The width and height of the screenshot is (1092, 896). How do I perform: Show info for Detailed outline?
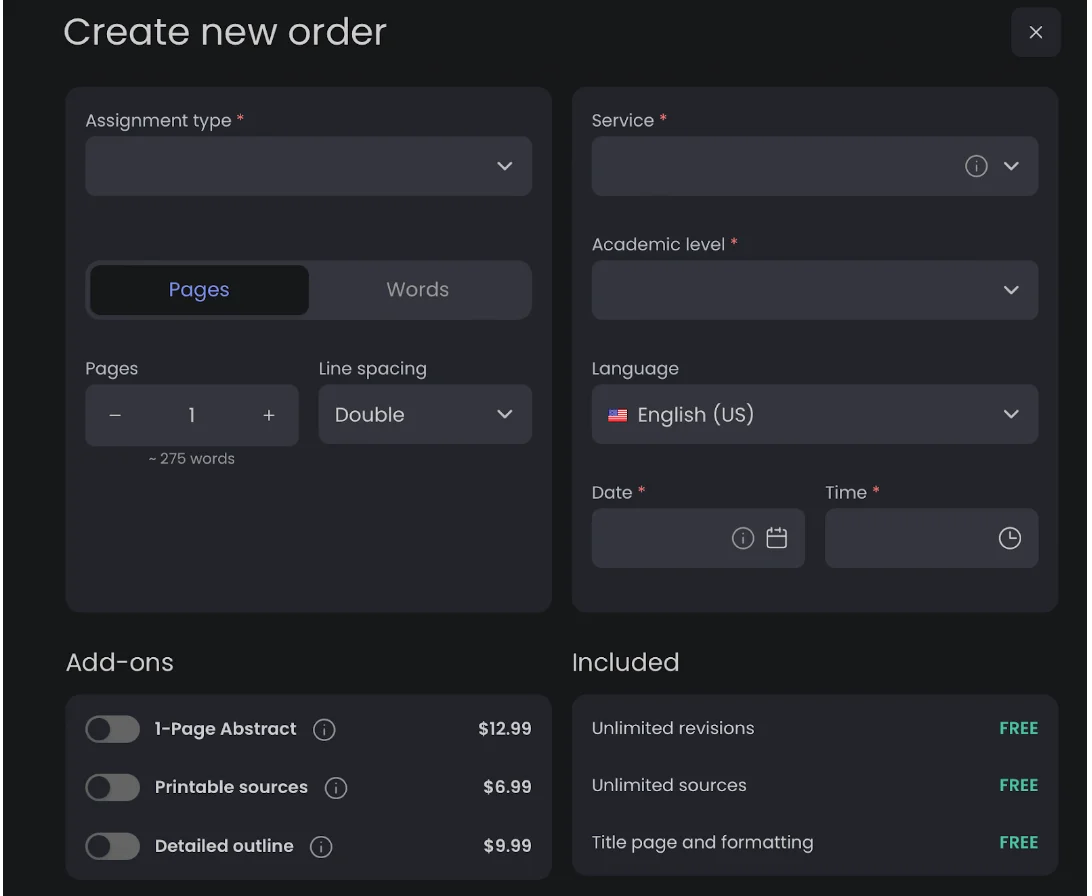pyautogui.click(x=320, y=847)
